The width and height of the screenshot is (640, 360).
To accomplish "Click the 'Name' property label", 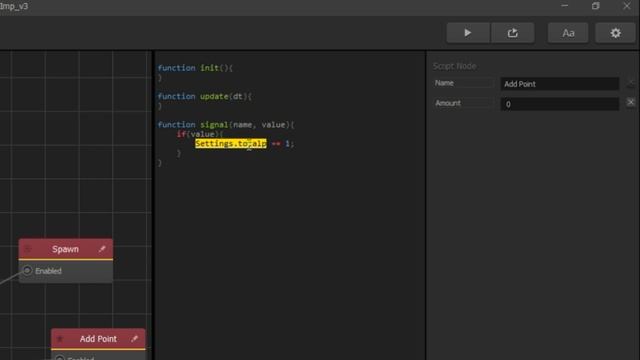I will (444, 83).
